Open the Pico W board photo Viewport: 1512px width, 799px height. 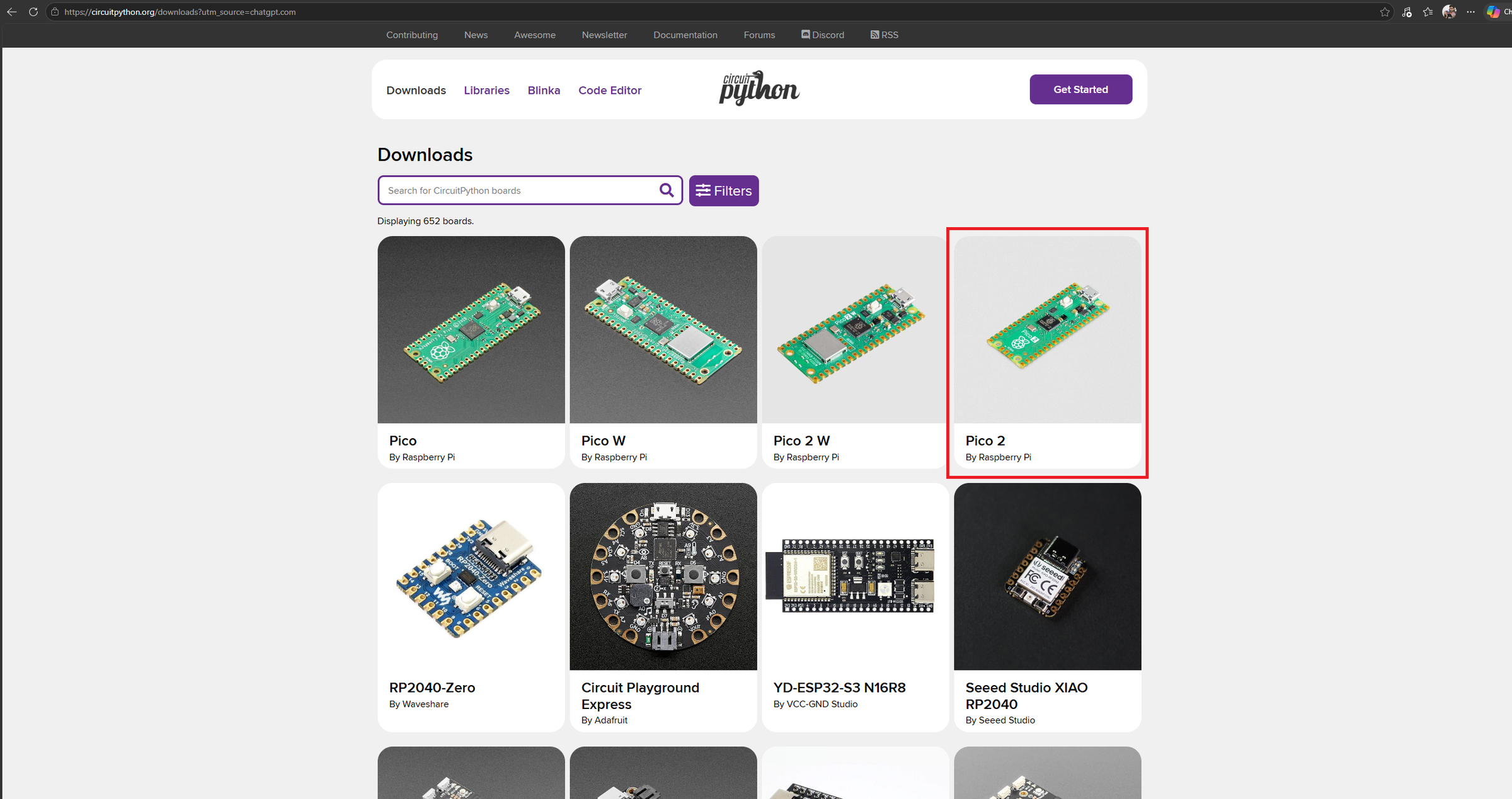[663, 329]
